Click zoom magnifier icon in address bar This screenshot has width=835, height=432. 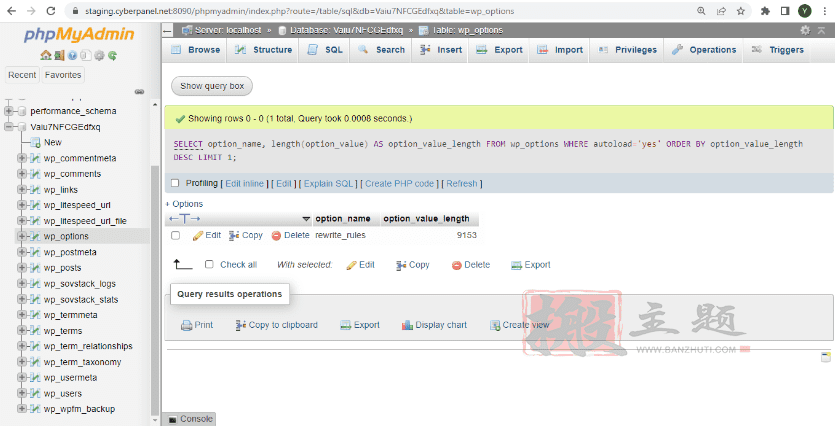[x=702, y=11]
